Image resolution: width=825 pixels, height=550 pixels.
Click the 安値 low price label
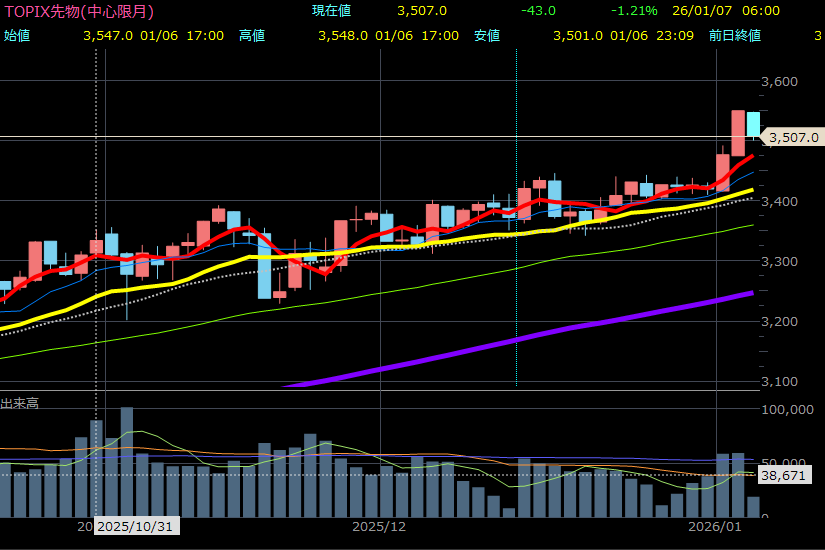pyautogui.click(x=487, y=36)
